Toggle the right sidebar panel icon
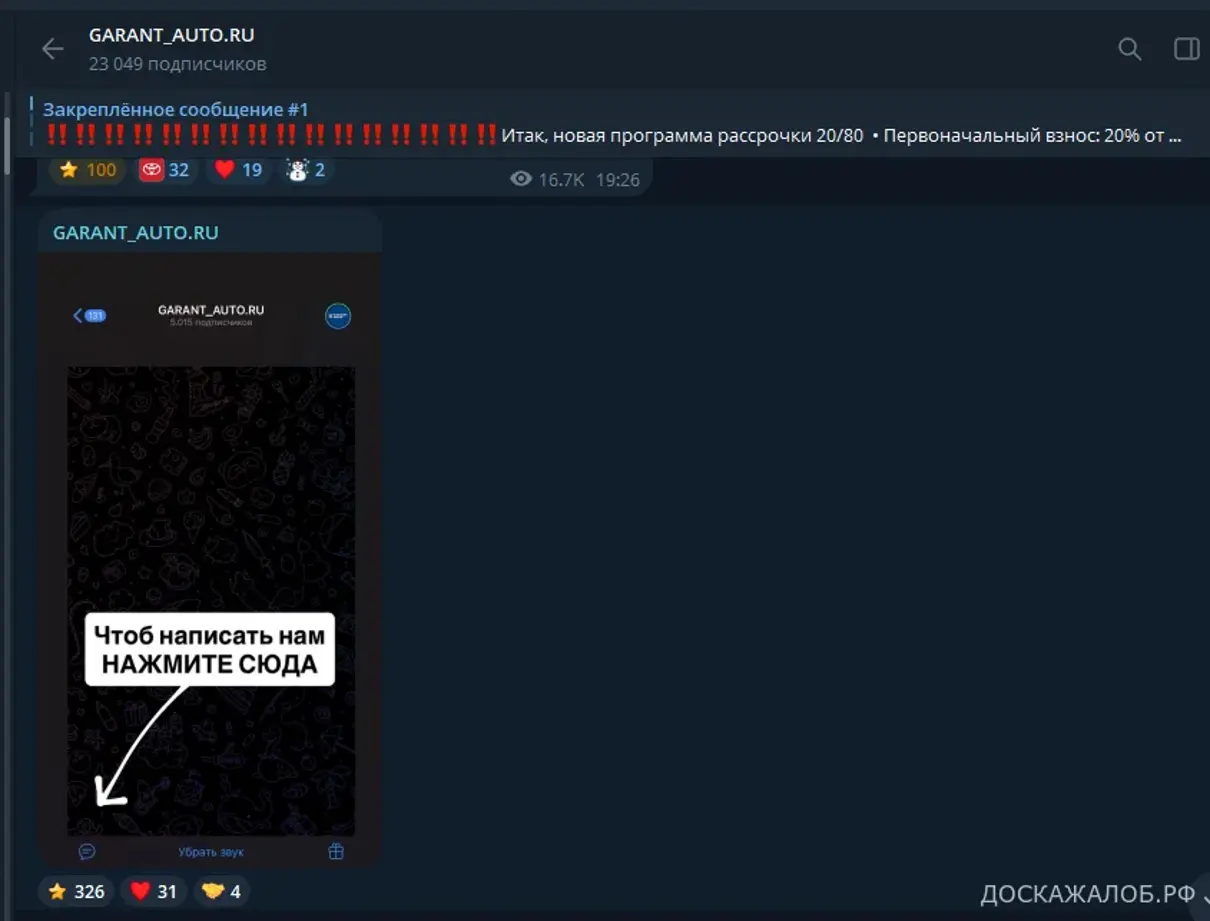The height and width of the screenshot is (921, 1210). (x=1186, y=49)
